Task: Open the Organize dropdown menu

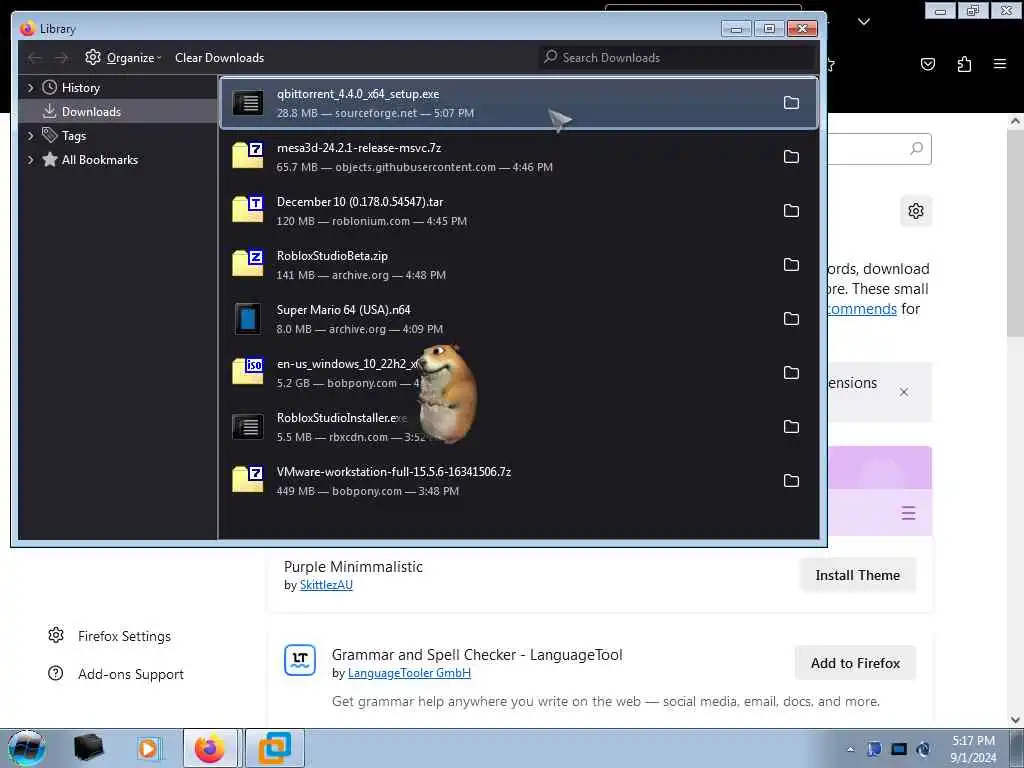Action: coord(123,57)
